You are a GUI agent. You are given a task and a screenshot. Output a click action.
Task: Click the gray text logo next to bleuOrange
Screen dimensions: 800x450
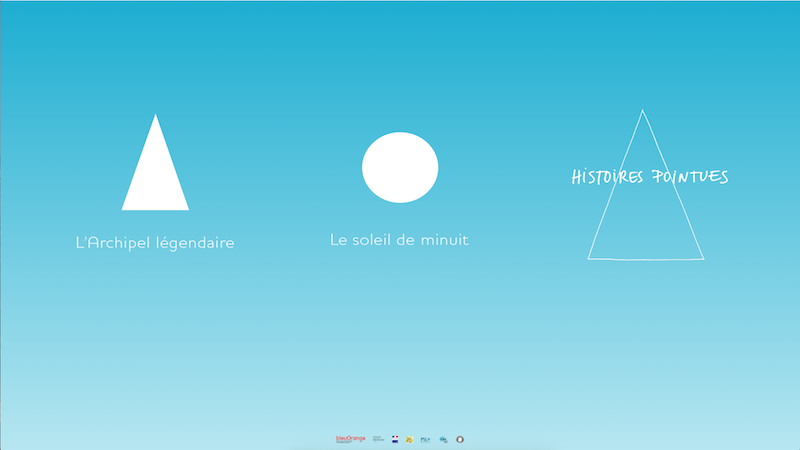point(378,439)
